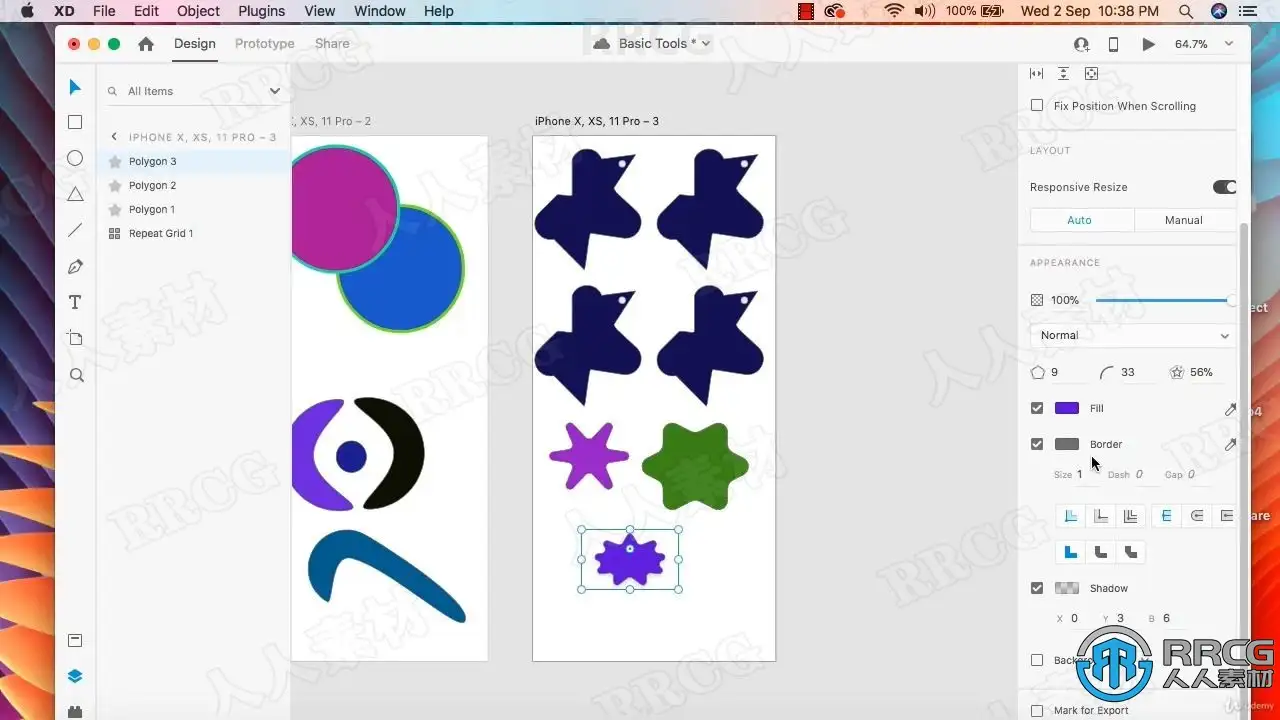Click the horizontal scroll direction icon
The width and height of the screenshot is (1280, 720).
1037,74
